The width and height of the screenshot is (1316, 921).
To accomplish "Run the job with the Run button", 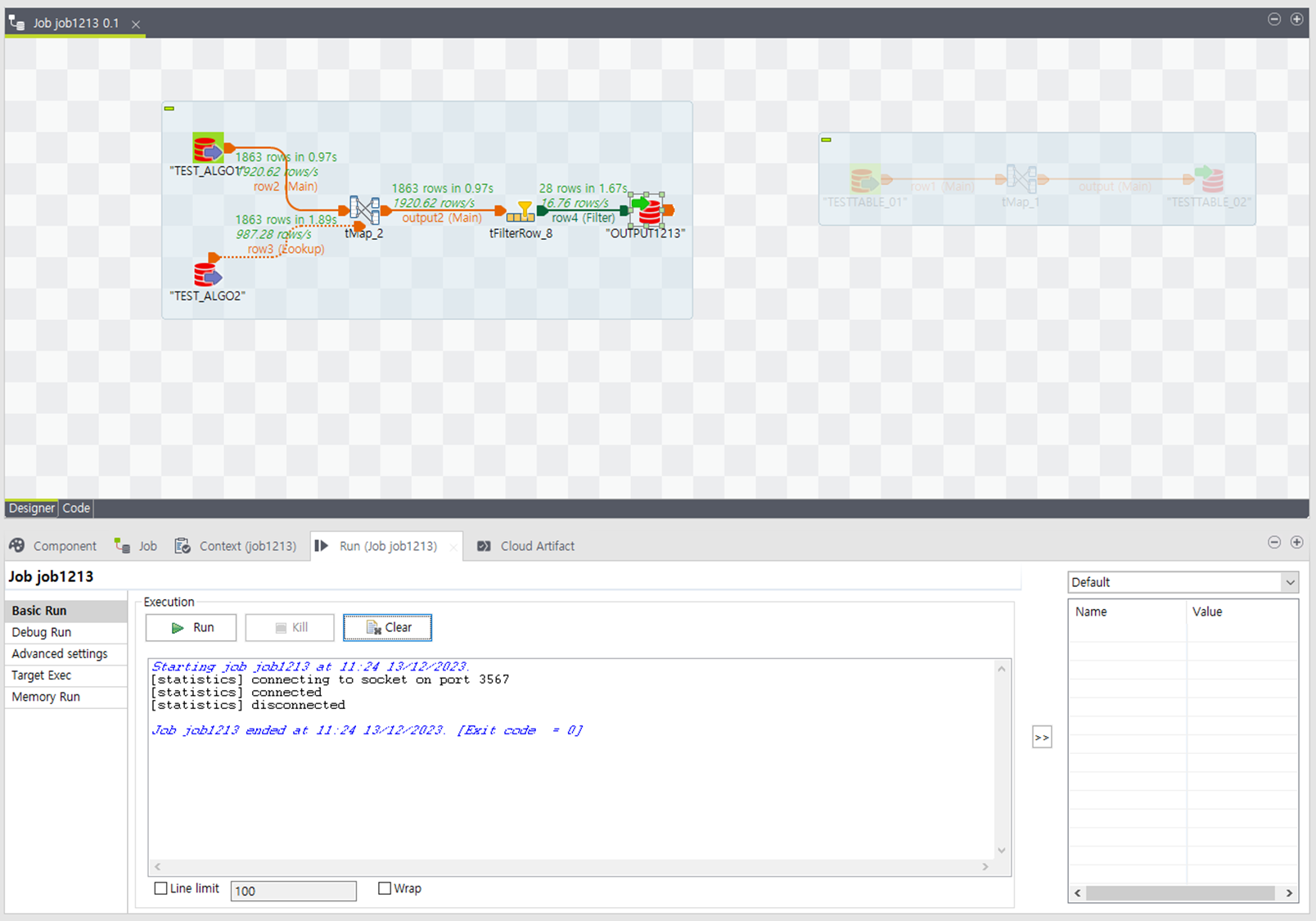I will (192, 628).
